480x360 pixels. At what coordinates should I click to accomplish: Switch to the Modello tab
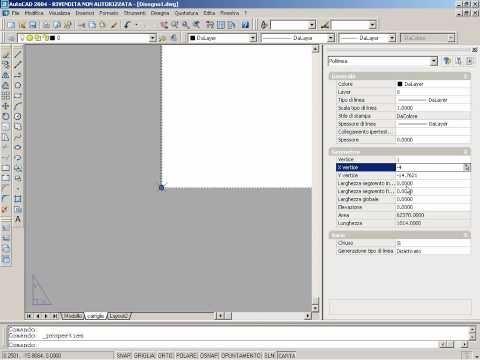point(73,316)
